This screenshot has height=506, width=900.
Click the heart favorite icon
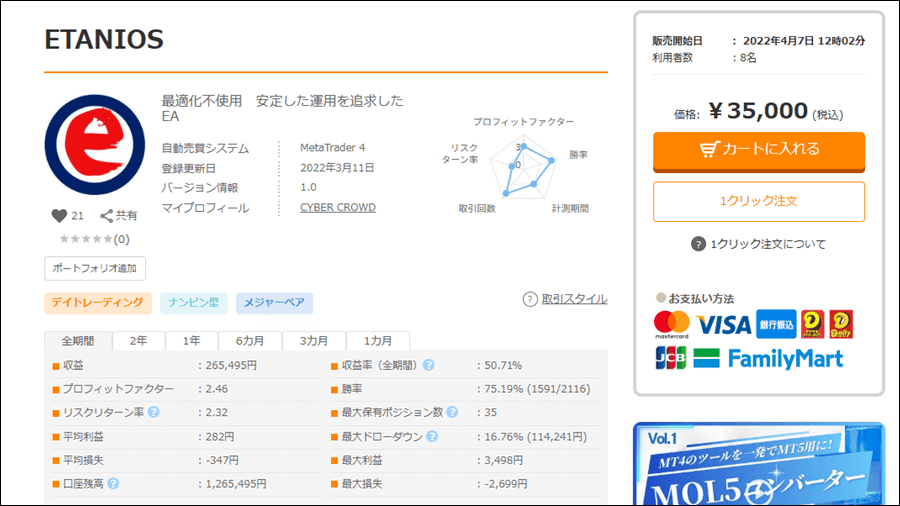coord(59,215)
